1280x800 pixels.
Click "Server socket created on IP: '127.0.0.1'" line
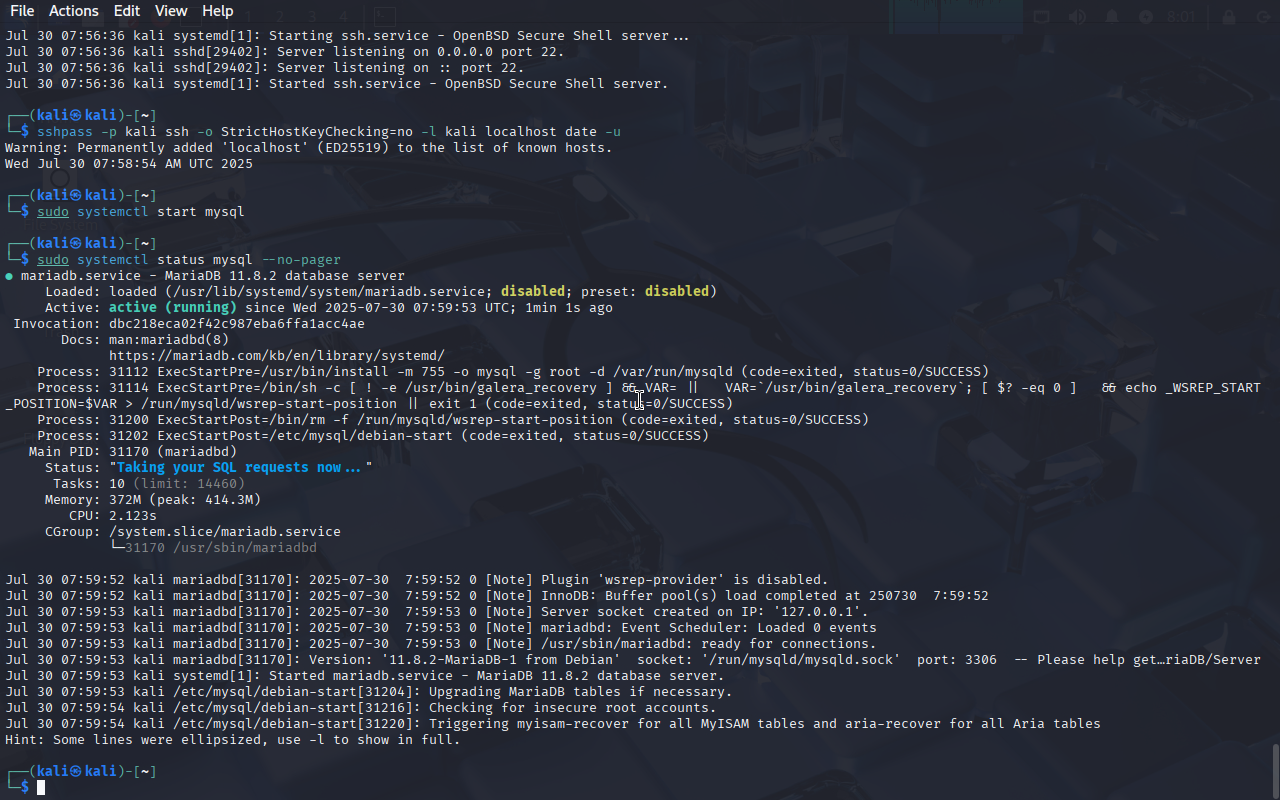[437, 612]
